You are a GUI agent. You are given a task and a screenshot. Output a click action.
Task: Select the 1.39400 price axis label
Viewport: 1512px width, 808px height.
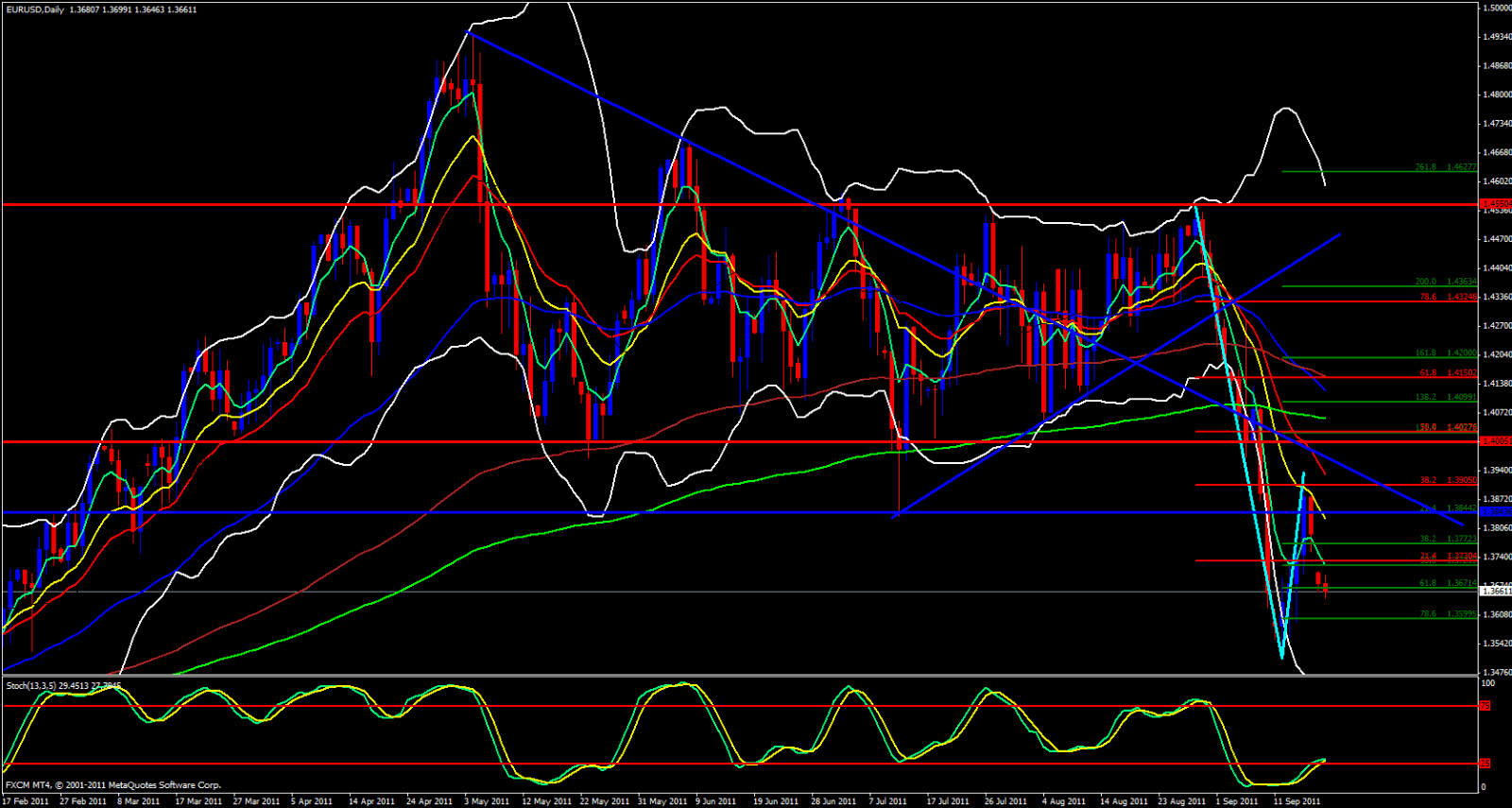[x=1497, y=470]
